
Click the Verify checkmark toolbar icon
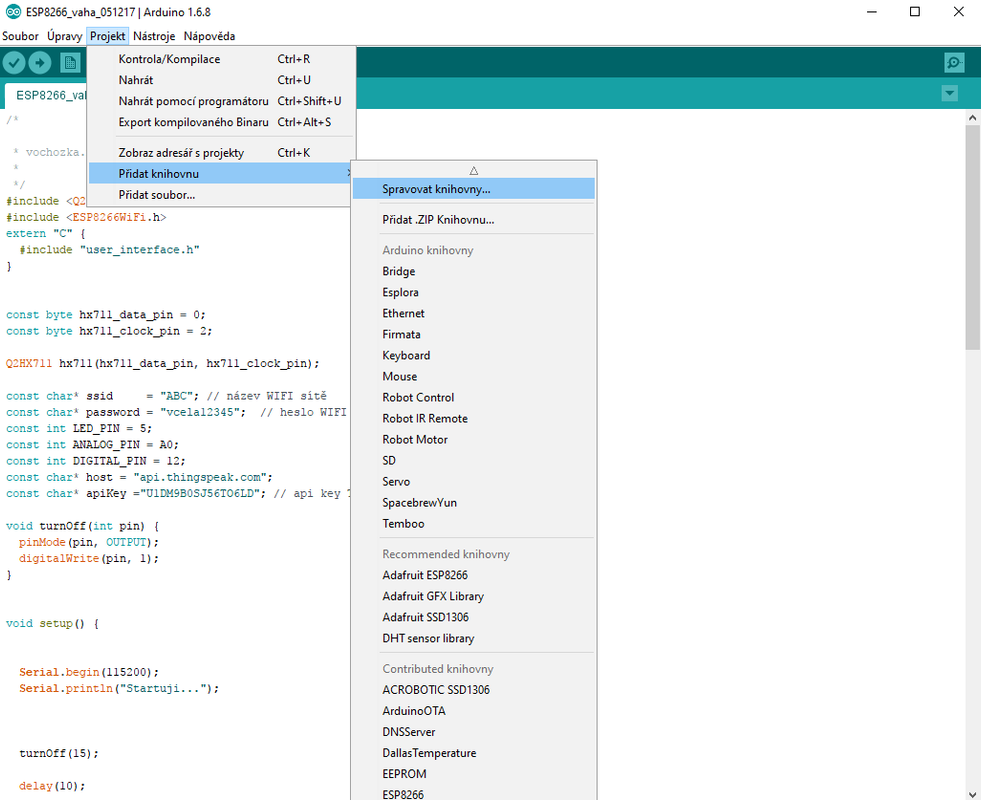tap(14, 63)
